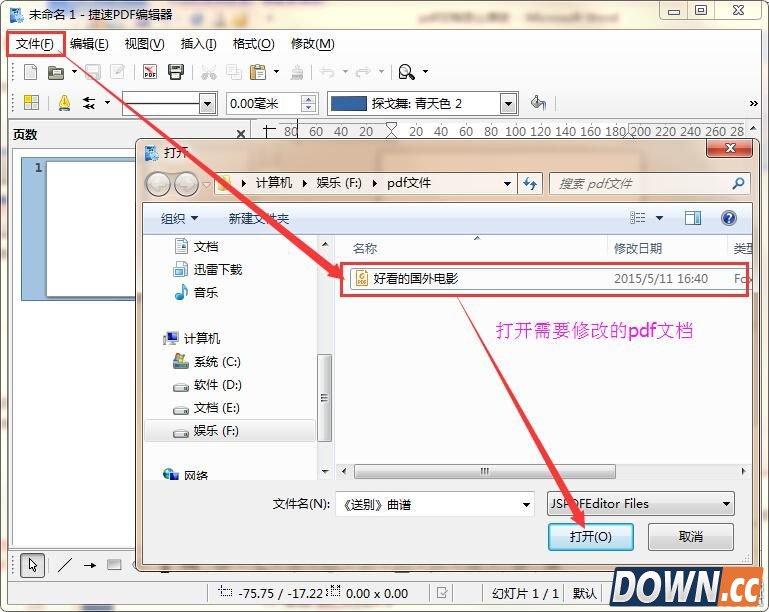Click the 取消 button
Image resolution: width=769 pixels, height=612 pixels.
point(691,537)
